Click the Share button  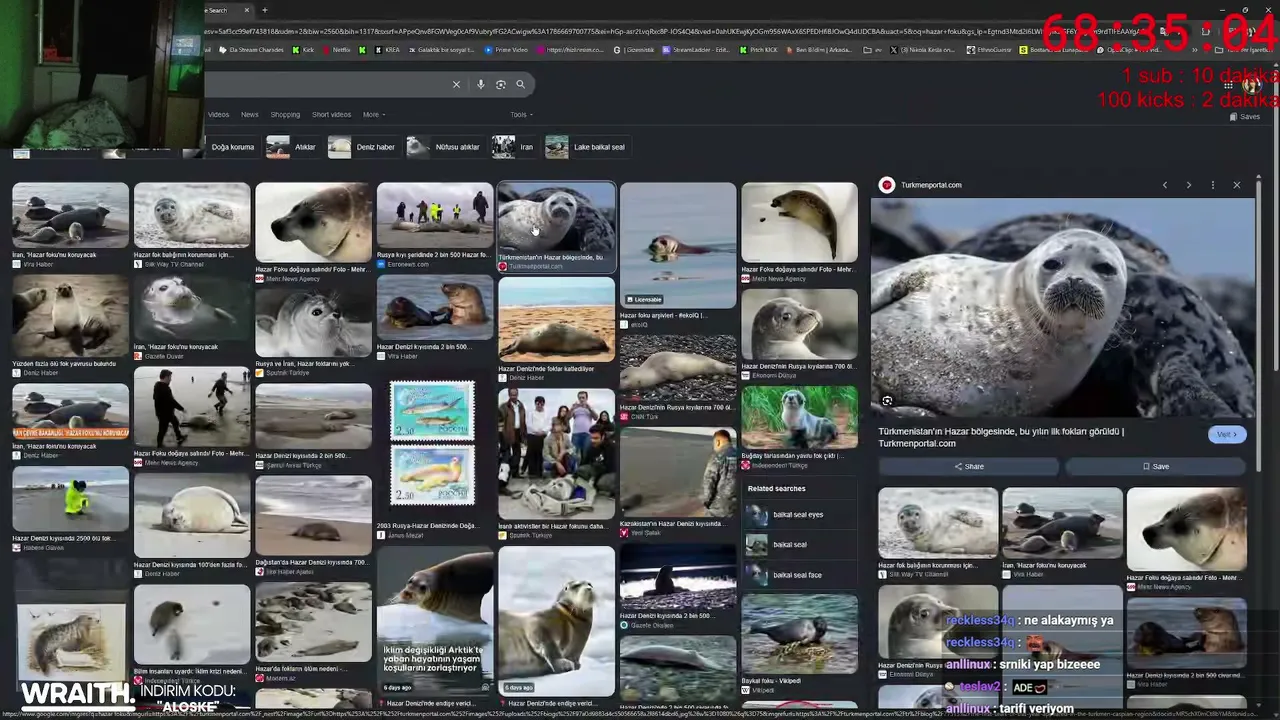coord(968,466)
